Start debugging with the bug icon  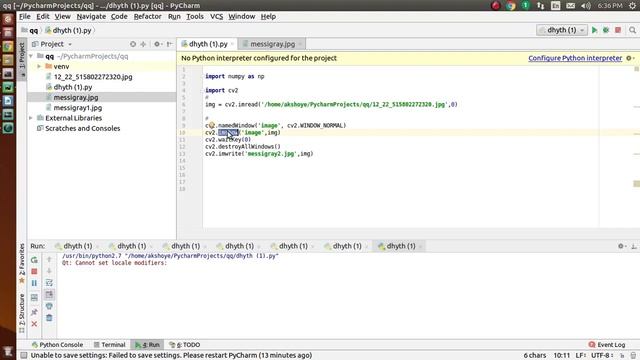tap(606, 30)
